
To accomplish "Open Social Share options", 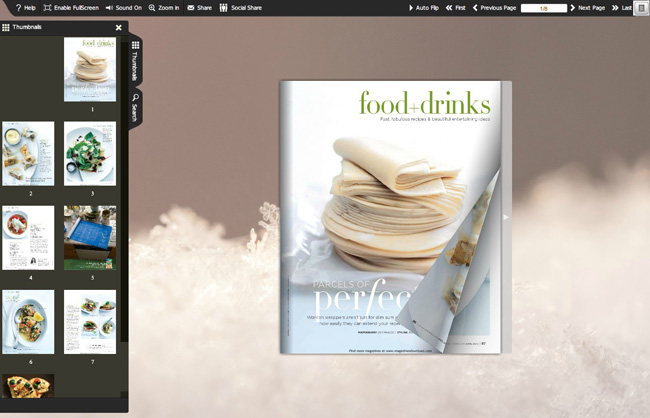I will click(240, 8).
